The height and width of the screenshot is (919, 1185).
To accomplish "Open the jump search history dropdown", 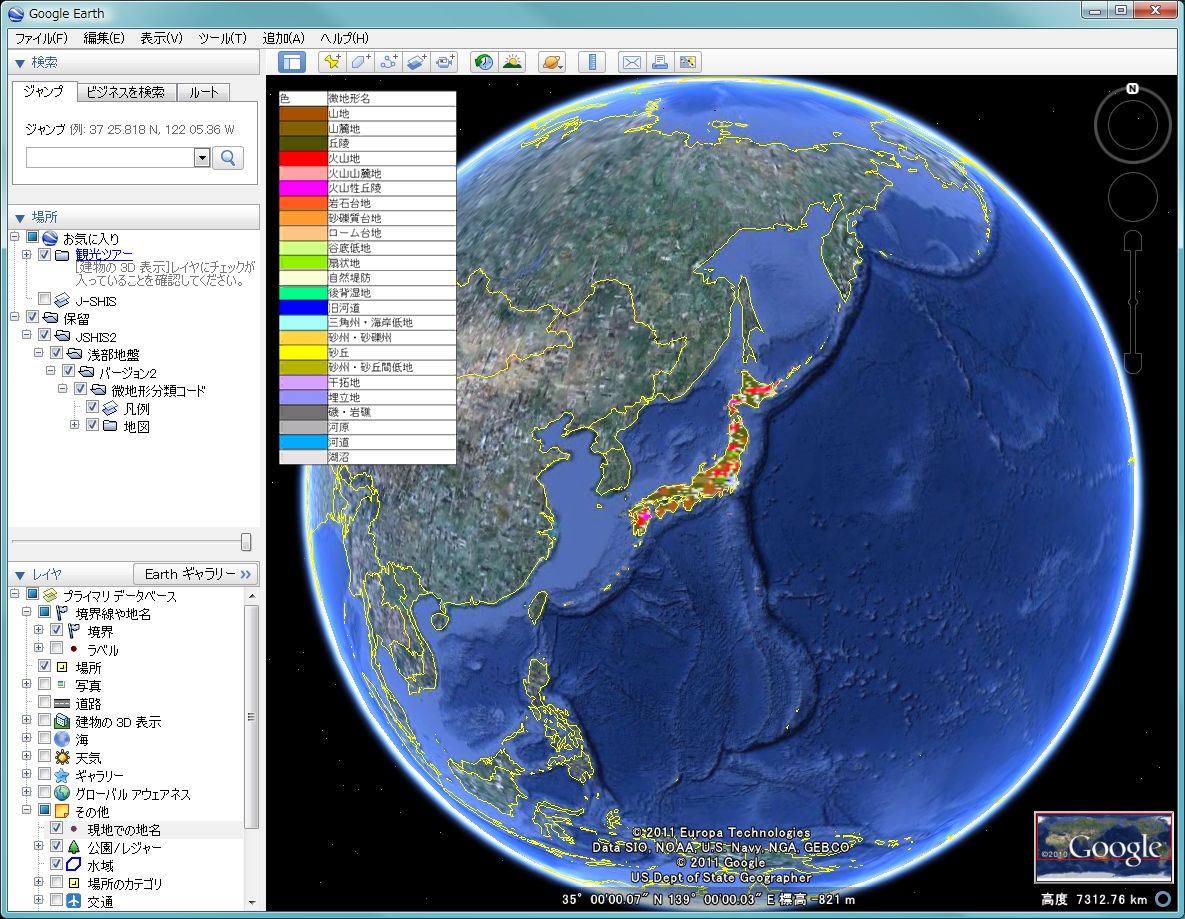I will point(202,157).
